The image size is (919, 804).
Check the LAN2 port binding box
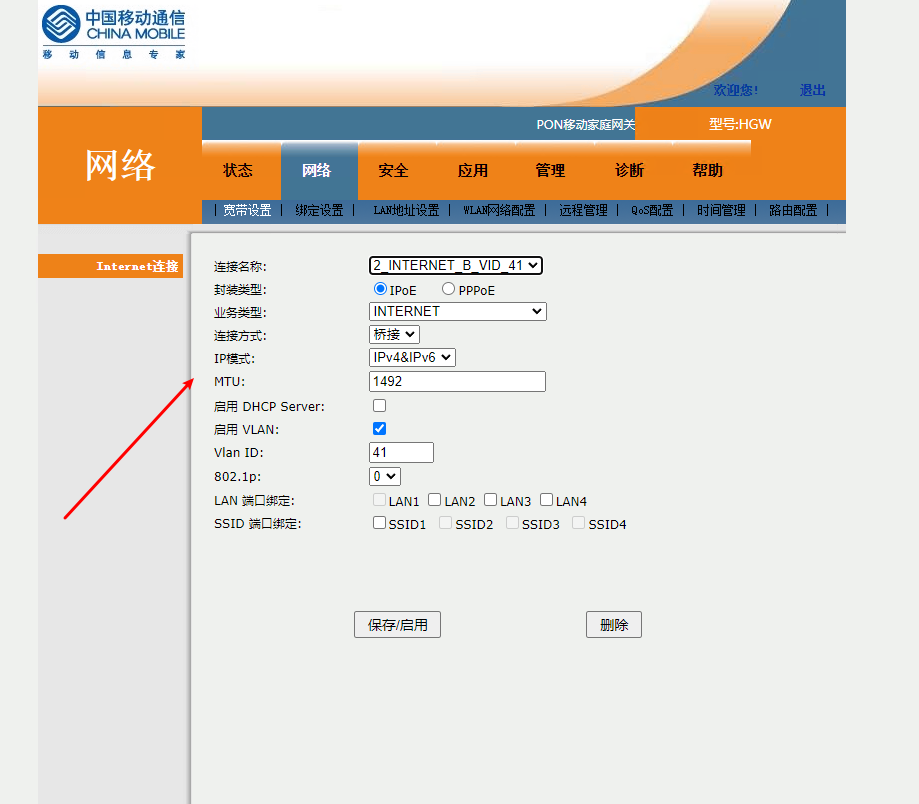tap(435, 500)
